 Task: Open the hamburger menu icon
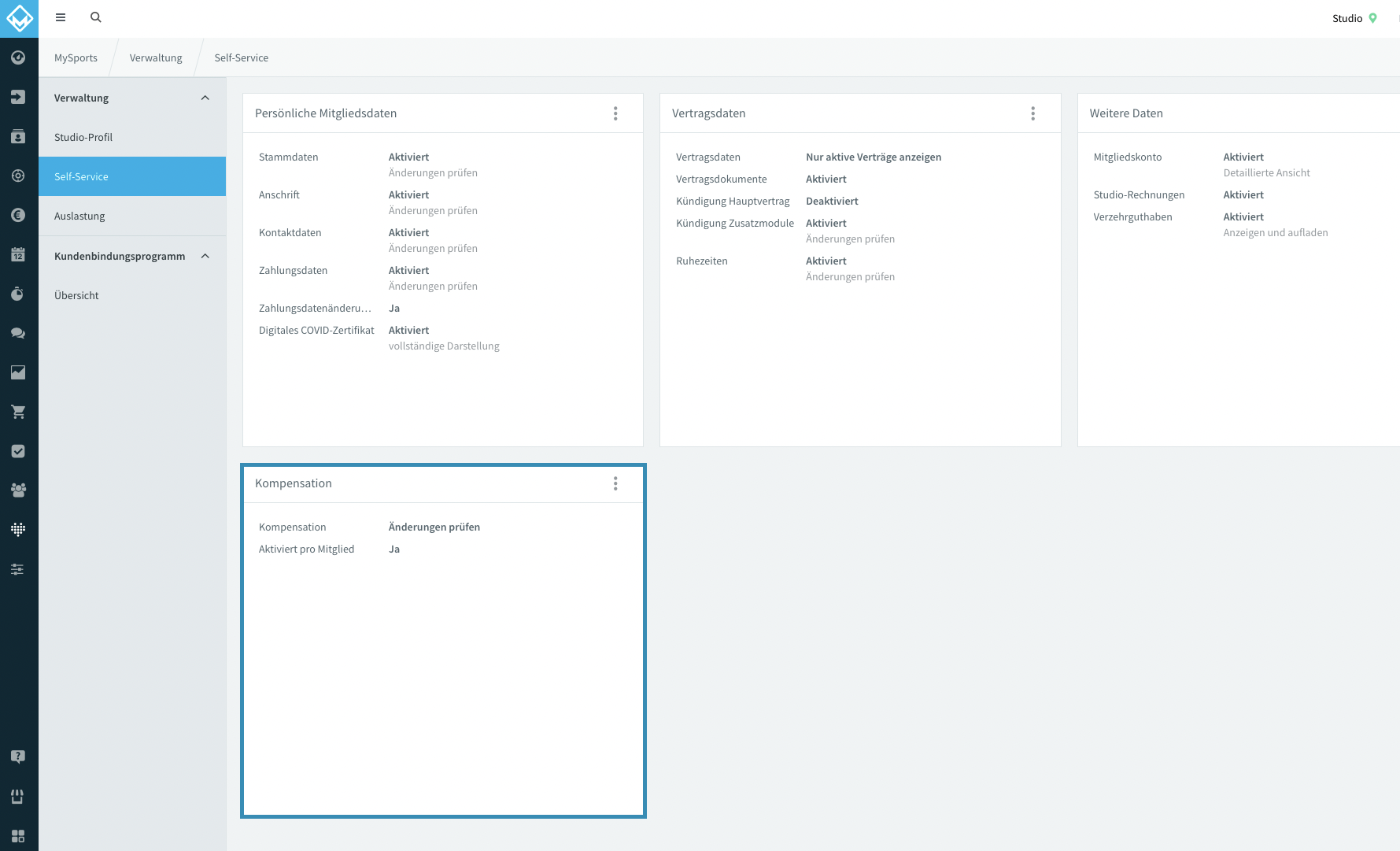point(61,17)
